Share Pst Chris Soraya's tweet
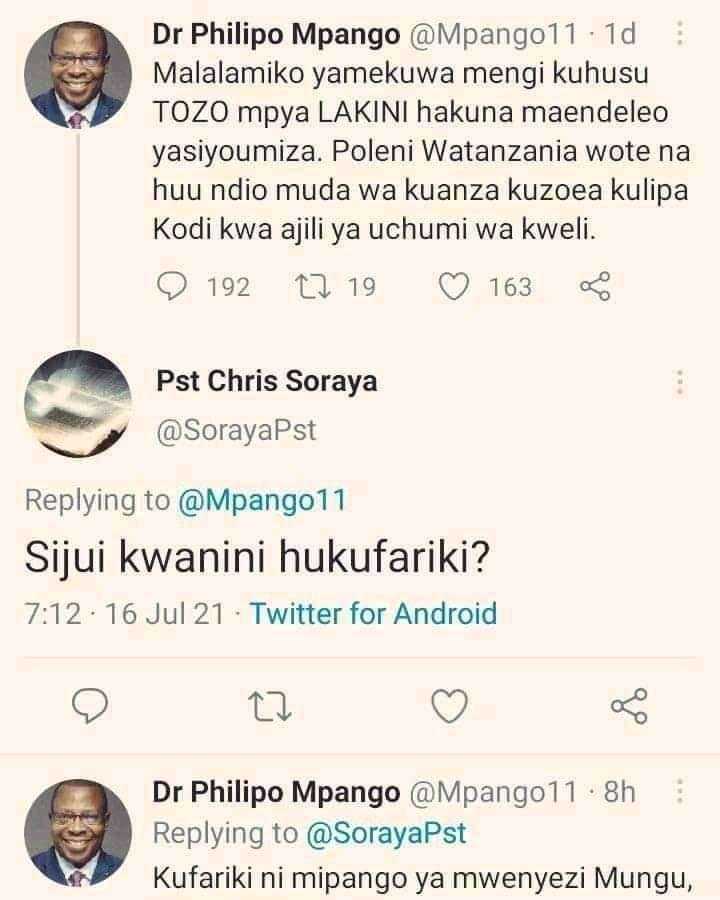This screenshot has width=720, height=900. (x=629, y=705)
